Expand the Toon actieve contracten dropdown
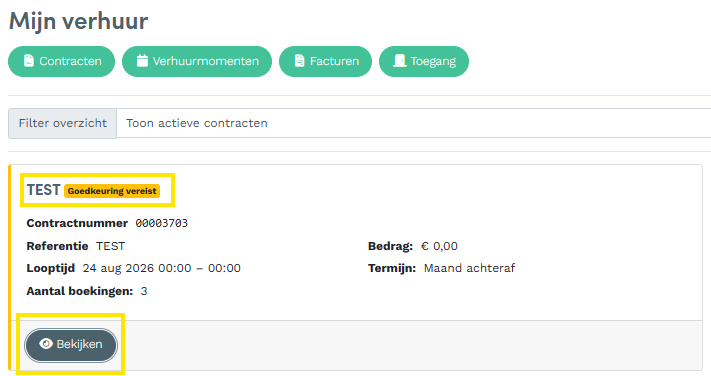The height and width of the screenshot is (376, 711). (x=414, y=123)
